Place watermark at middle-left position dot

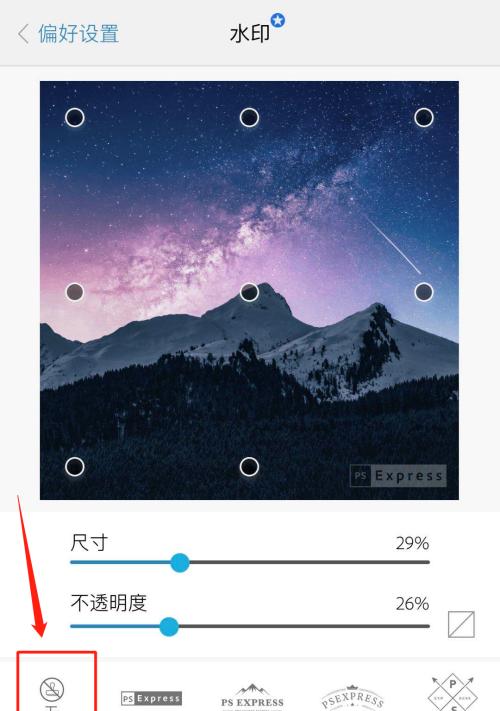(x=75, y=292)
